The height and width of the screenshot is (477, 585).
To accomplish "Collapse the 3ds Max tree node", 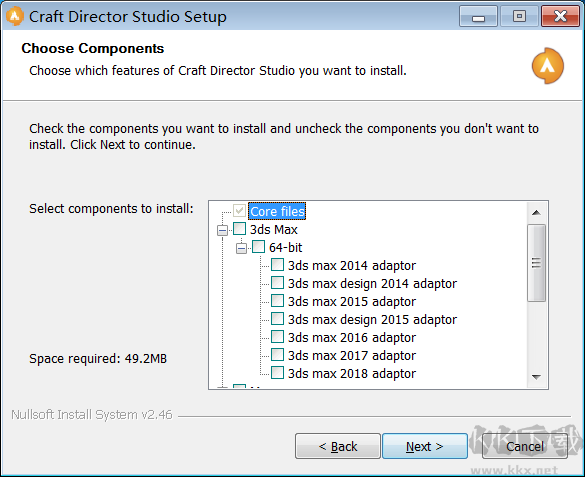I will click(222, 230).
